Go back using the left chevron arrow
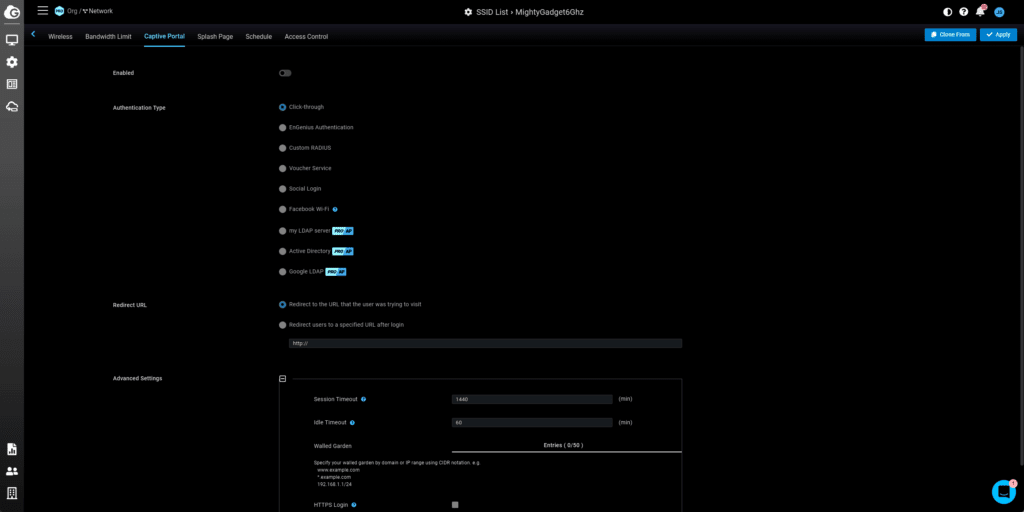This screenshot has width=1024, height=512. click(33, 34)
